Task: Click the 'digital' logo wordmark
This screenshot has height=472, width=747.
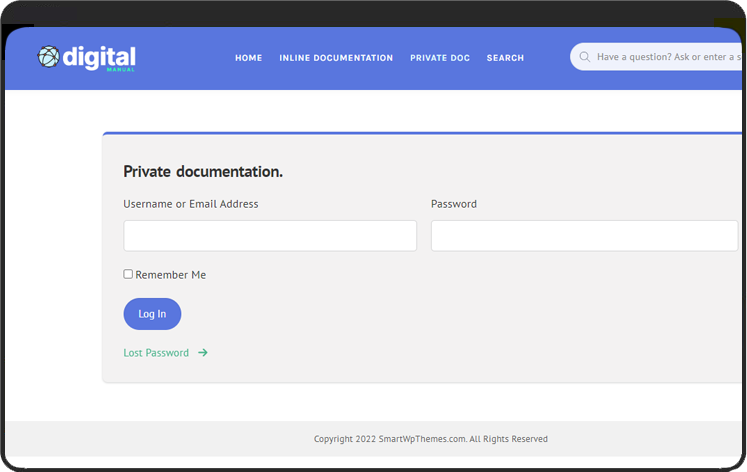Action: (99, 56)
